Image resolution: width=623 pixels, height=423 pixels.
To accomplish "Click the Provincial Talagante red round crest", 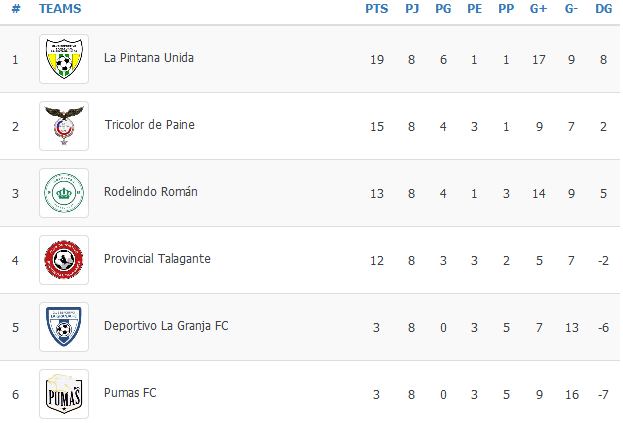I will [64, 260].
